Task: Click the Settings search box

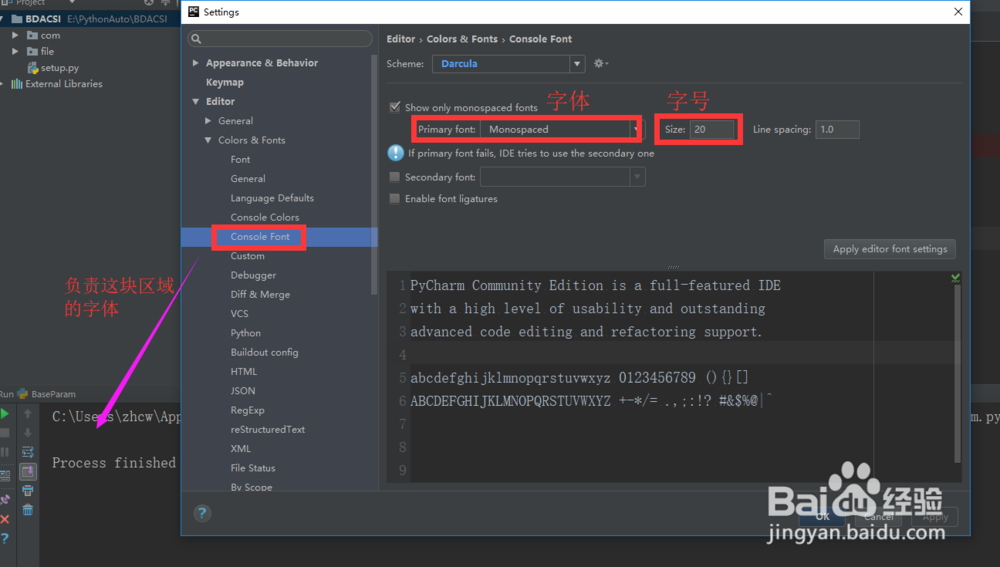Action: tap(280, 39)
